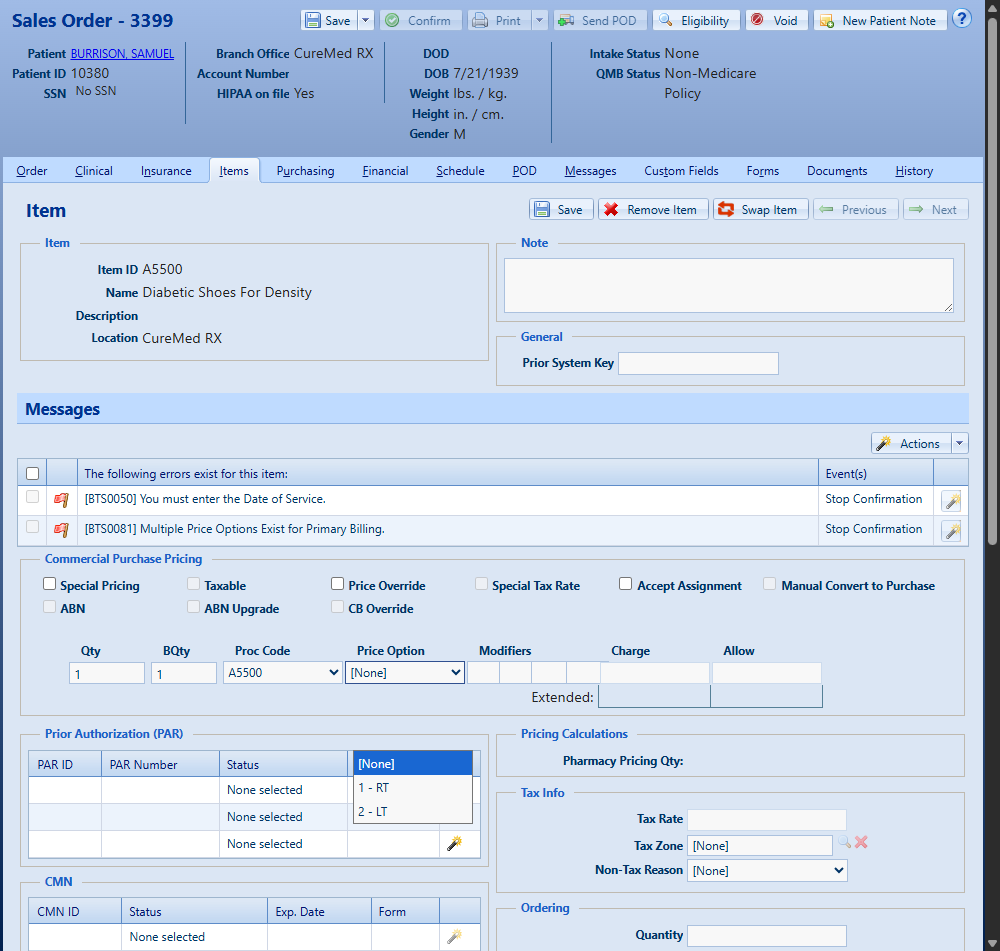This screenshot has width=1000, height=951.
Task: Check the Price Override checkbox
Action: pyautogui.click(x=338, y=585)
